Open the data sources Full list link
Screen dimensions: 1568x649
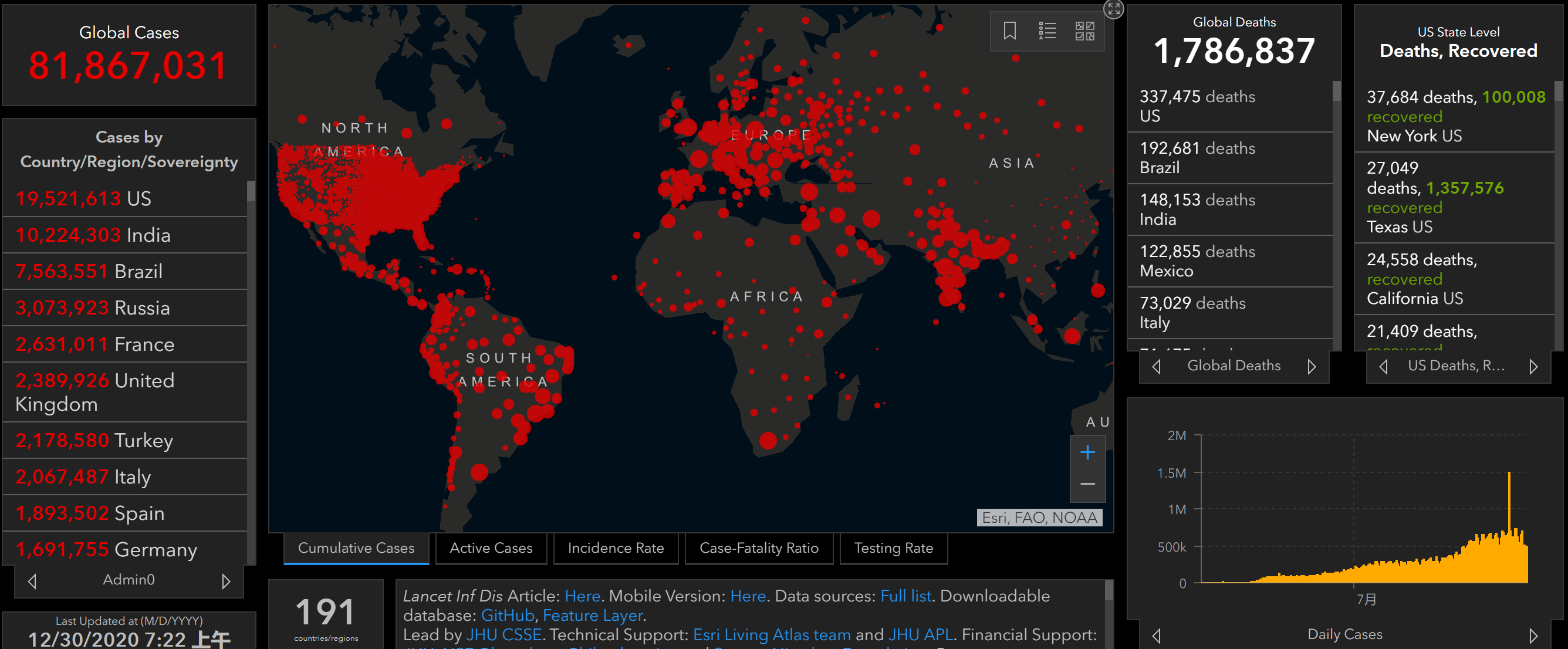905,596
